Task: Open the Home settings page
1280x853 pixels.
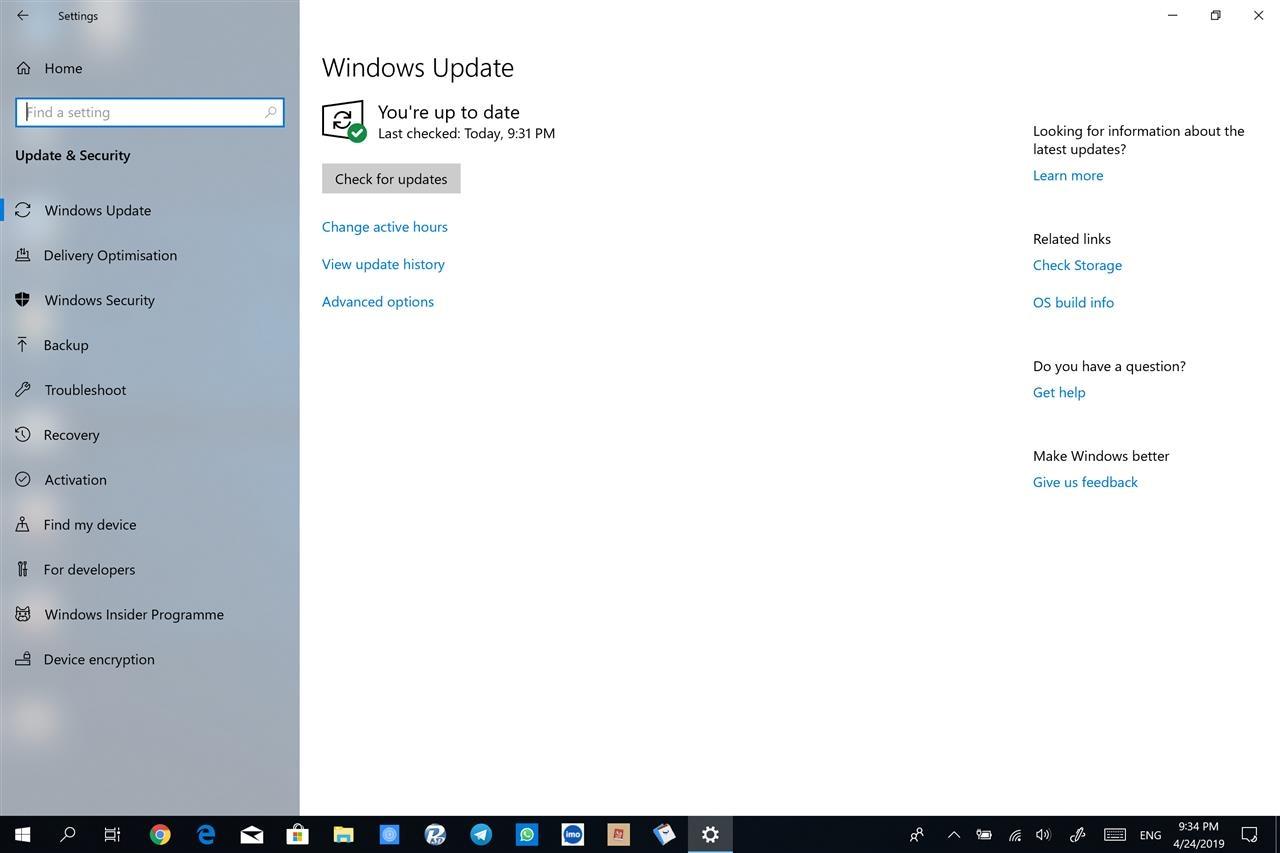Action: [x=63, y=68]
